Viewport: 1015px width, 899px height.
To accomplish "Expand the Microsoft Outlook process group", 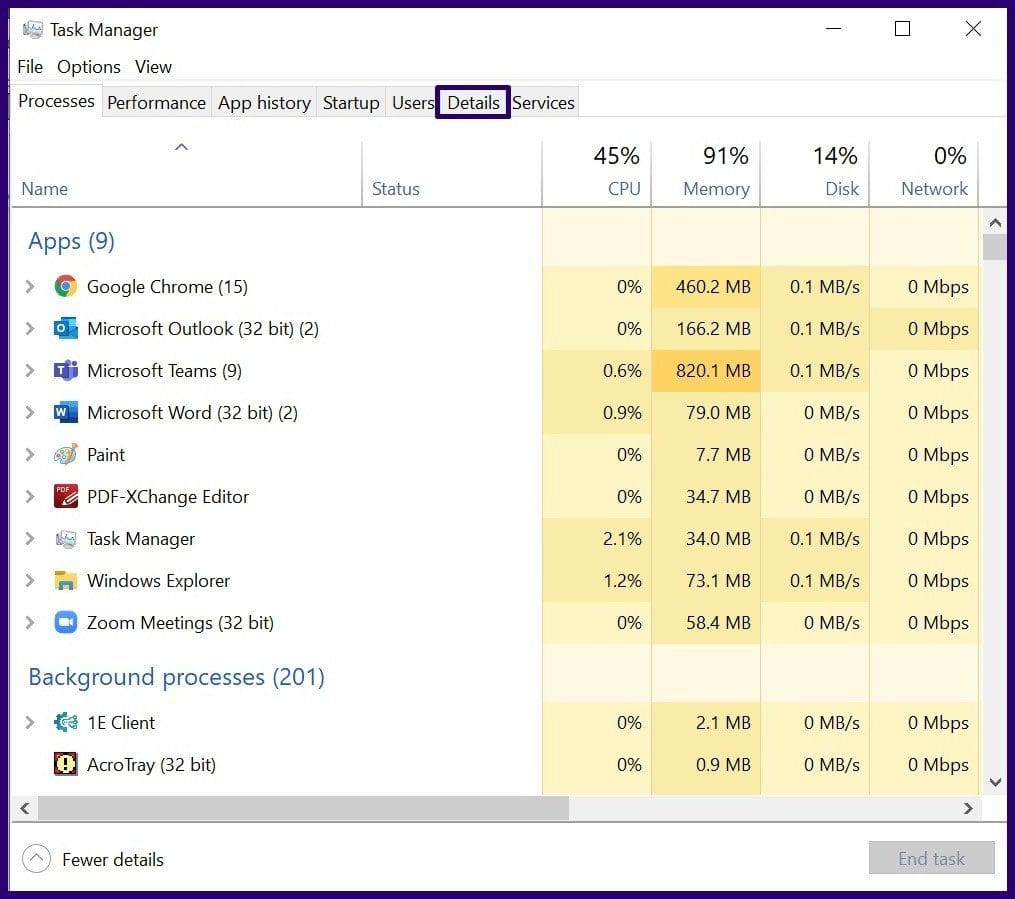I will (x=30, y=328).
